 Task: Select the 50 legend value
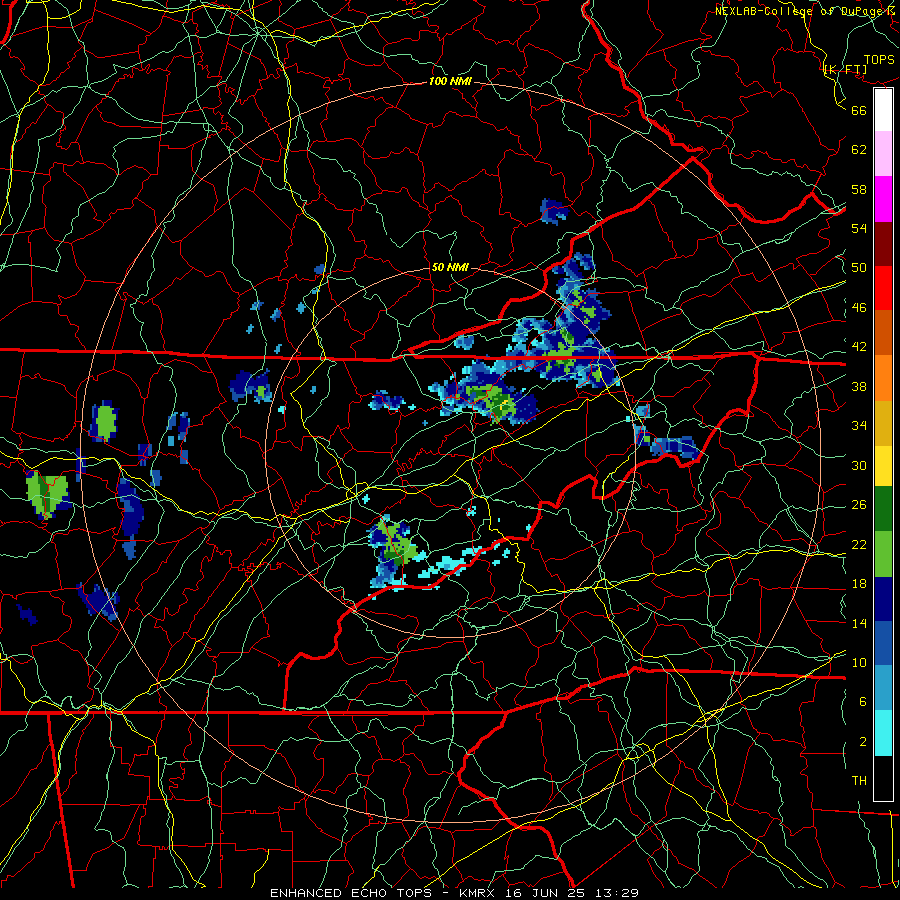click(x=859, y=268)
